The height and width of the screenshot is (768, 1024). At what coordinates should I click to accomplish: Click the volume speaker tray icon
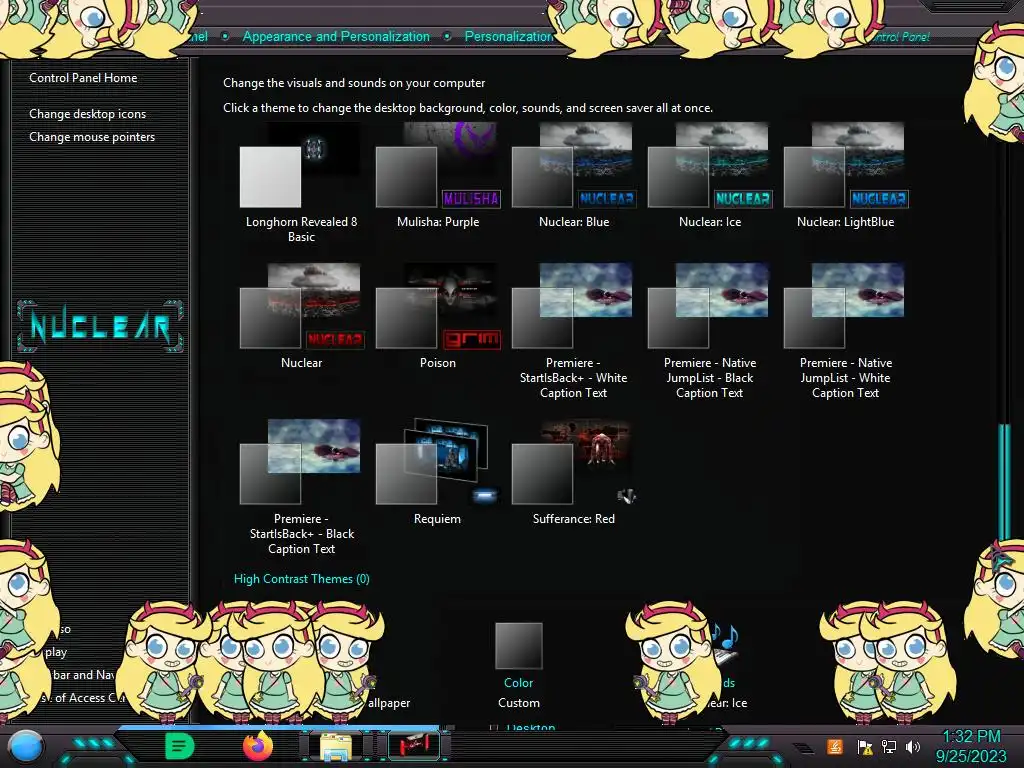(x=913, y=746)
